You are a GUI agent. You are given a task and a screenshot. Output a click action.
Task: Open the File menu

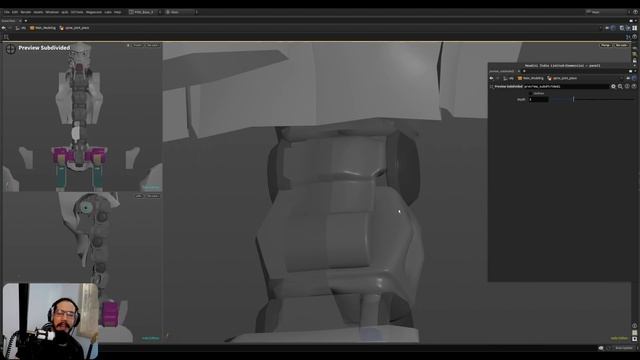coord(7,12)
